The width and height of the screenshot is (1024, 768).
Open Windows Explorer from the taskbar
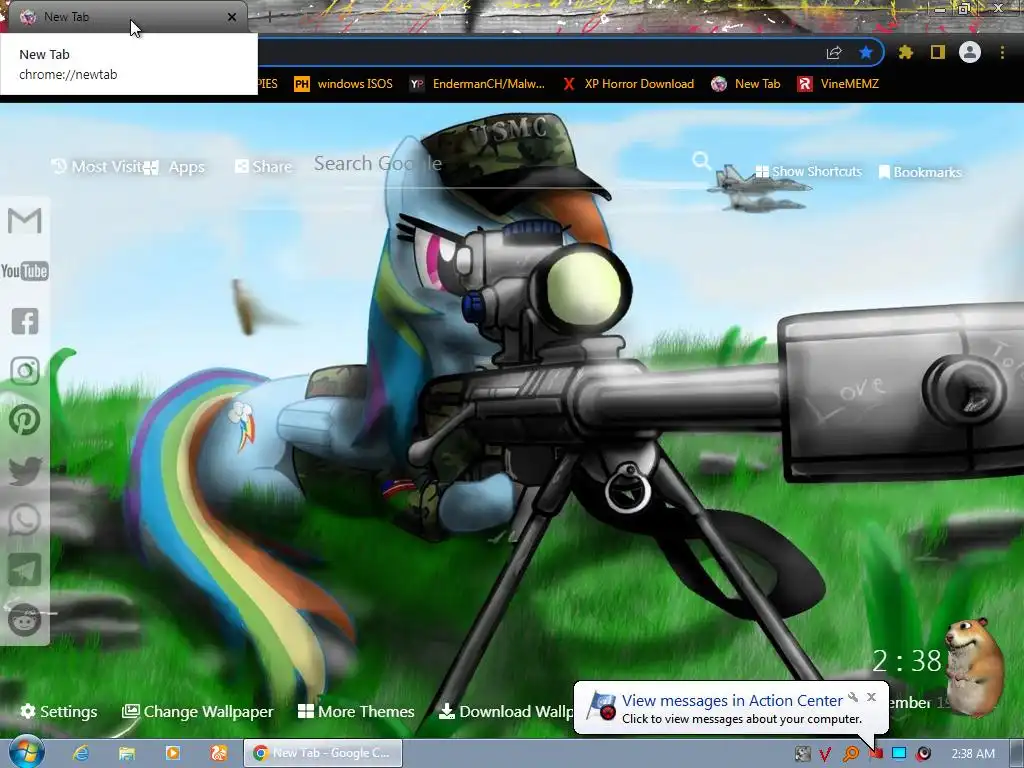[x=127, y=753]
